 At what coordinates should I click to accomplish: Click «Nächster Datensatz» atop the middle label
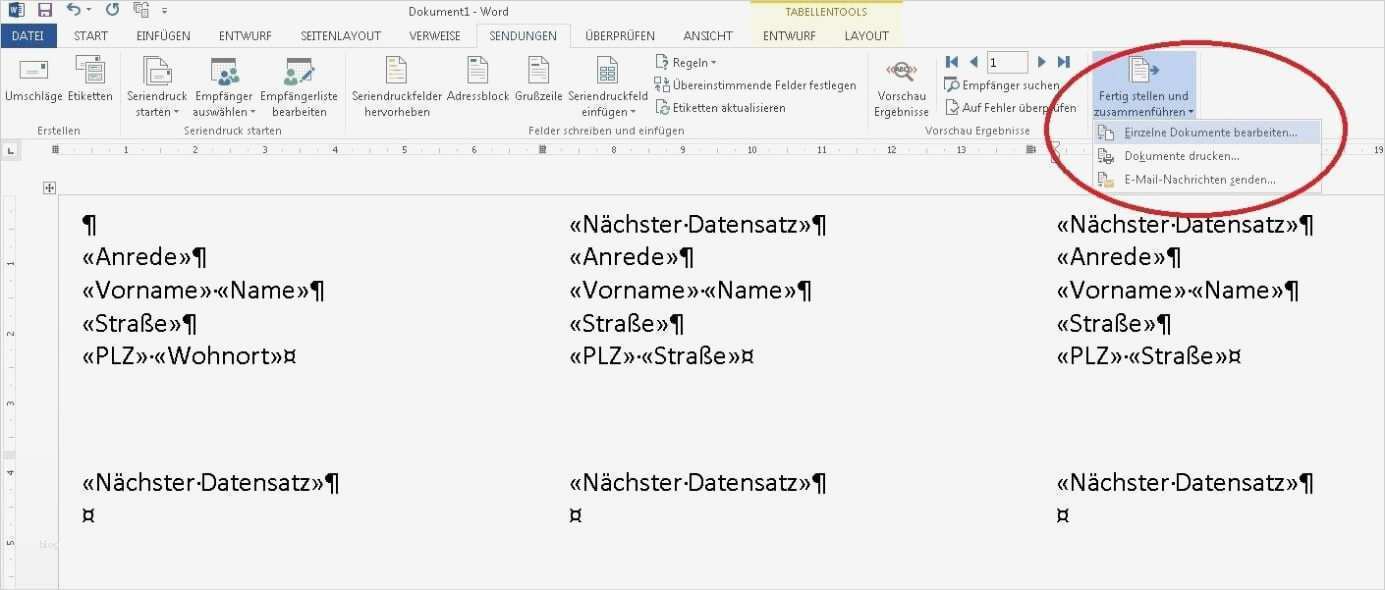click(x=690, y=225)
